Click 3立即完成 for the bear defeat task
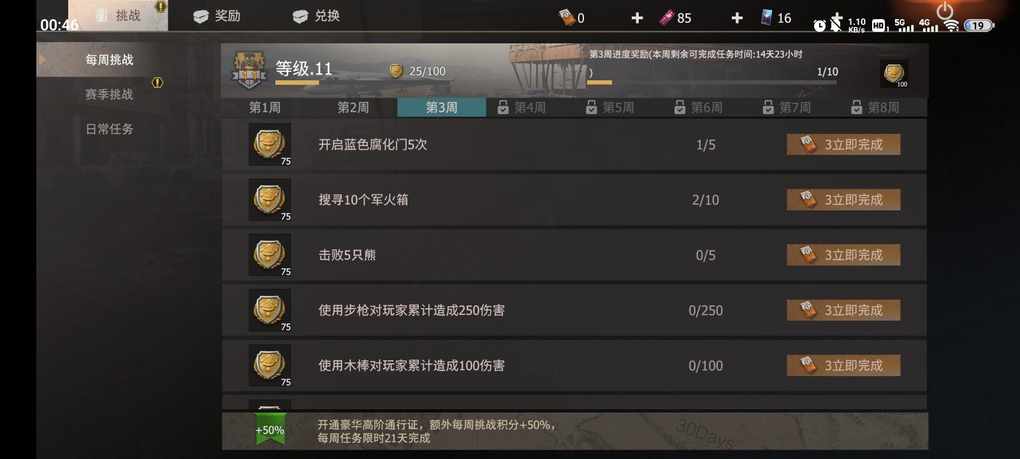The image size is (1020, 459). pyautogui.click(x=844, y=255)
